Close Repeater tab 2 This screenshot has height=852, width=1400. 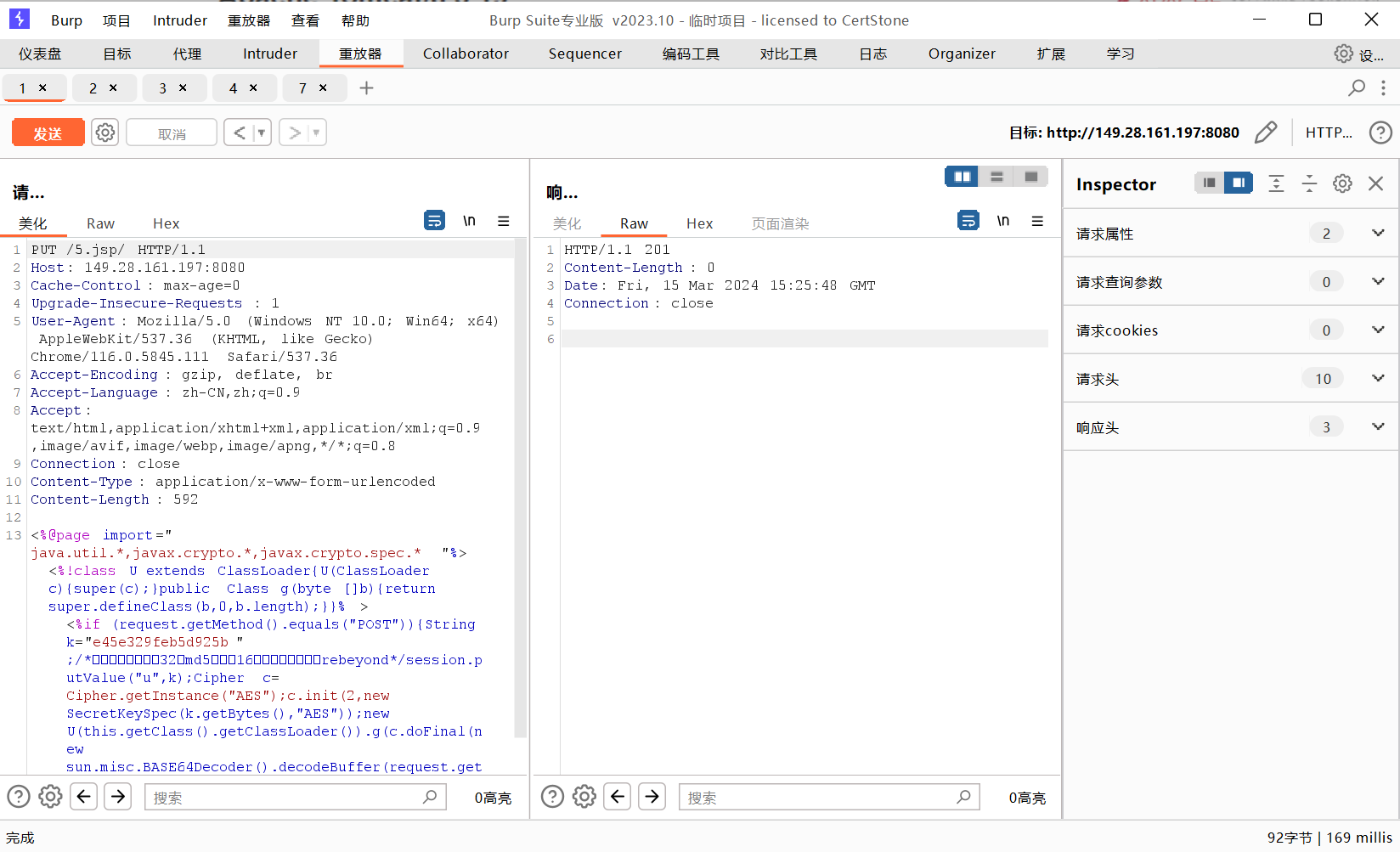click(113, 87)
